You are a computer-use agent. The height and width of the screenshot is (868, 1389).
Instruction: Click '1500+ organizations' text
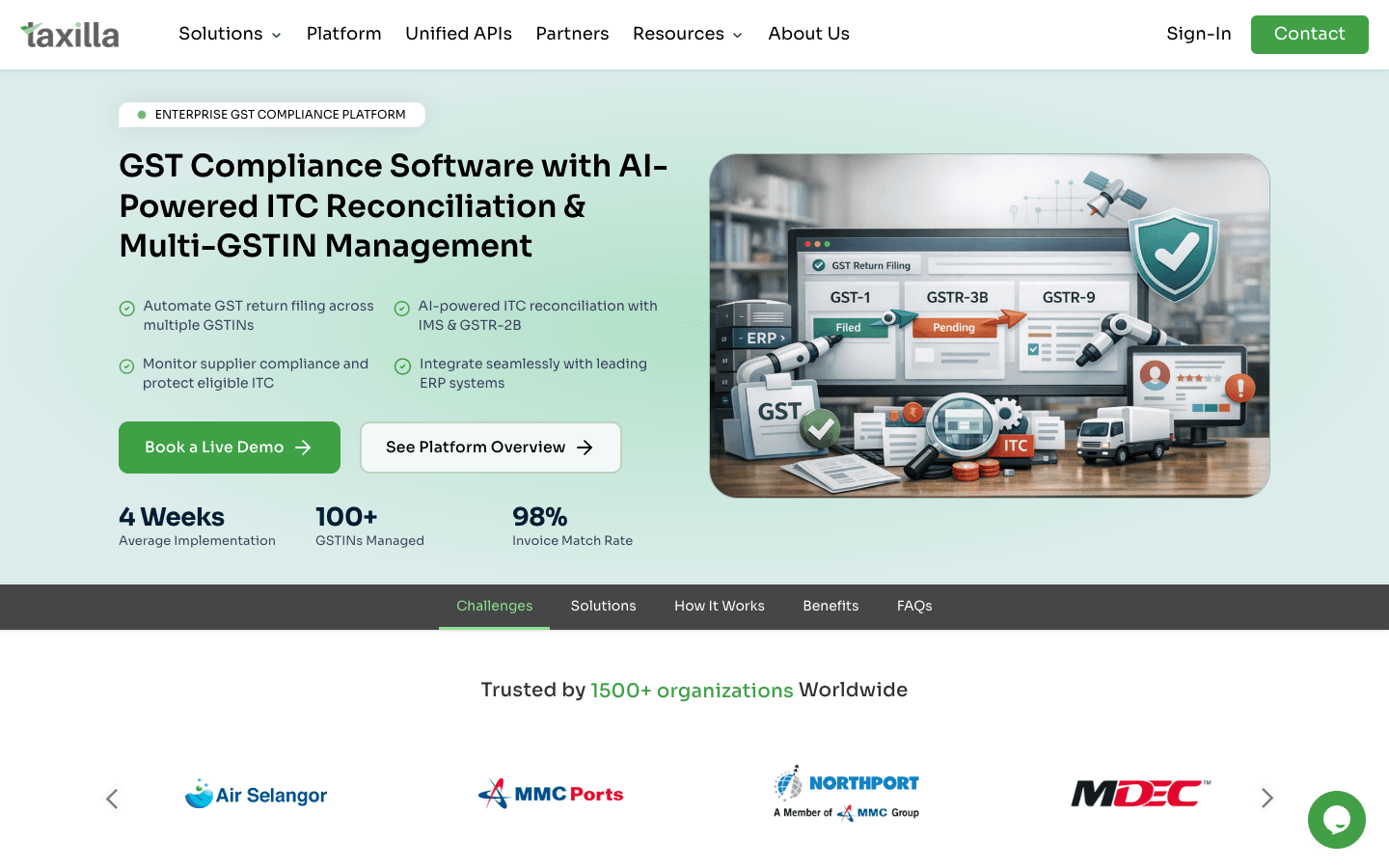[692, 691]
